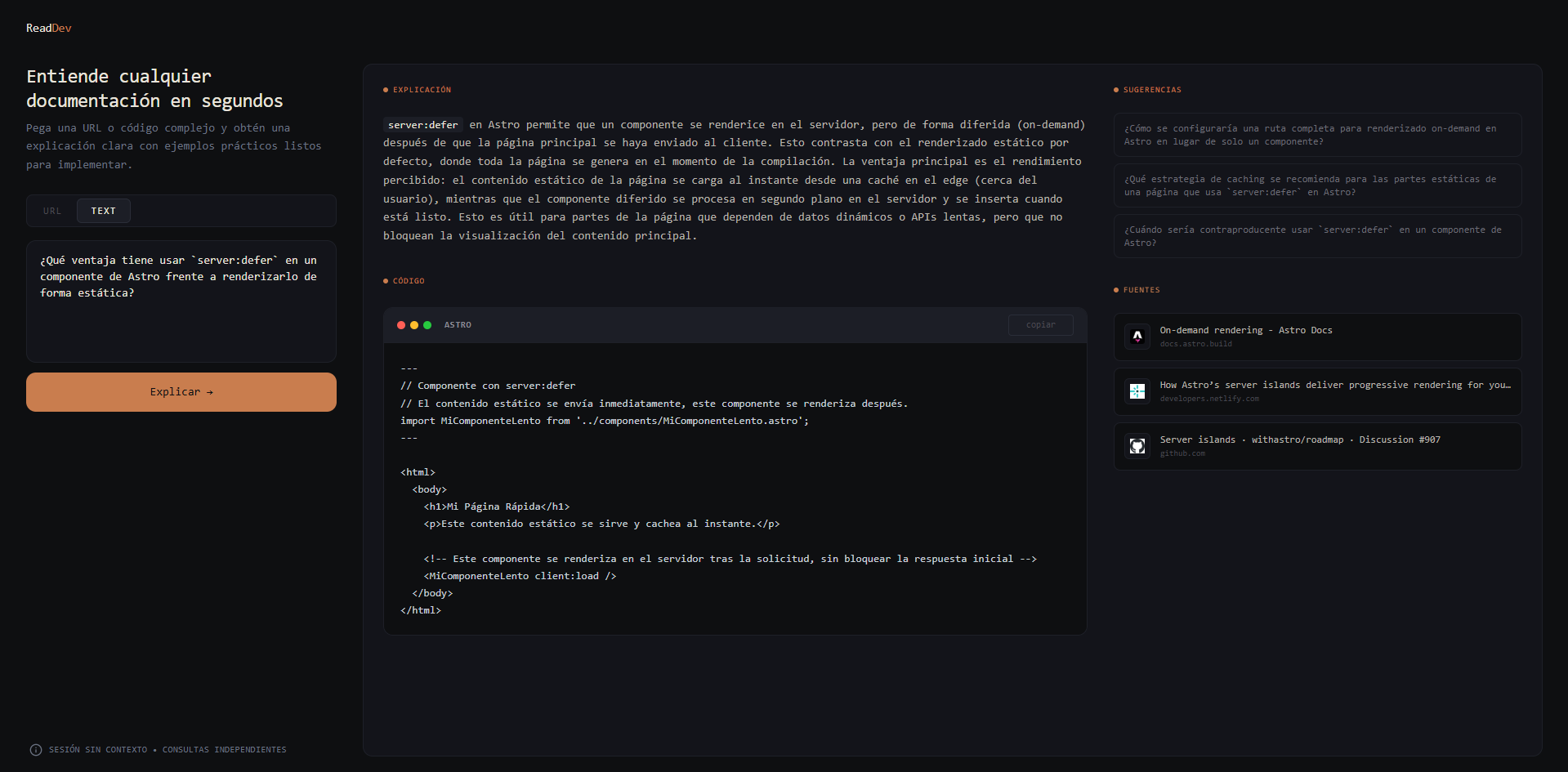Click the EXPLICACIÓN section heading
The image size is (1568, 772).
pyautogui.click(x=422, y=90)
